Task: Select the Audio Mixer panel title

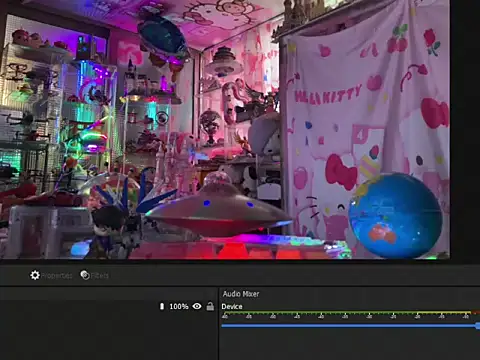Action: 241,294
